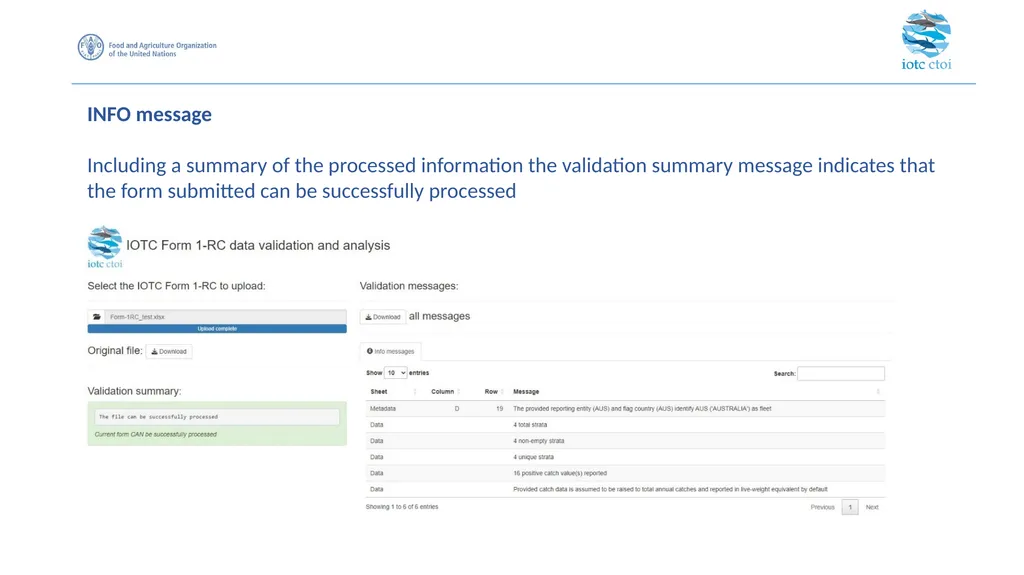Click 'Provided catch data is assumed' message
1024x575 pixels.
click(670, 489)
